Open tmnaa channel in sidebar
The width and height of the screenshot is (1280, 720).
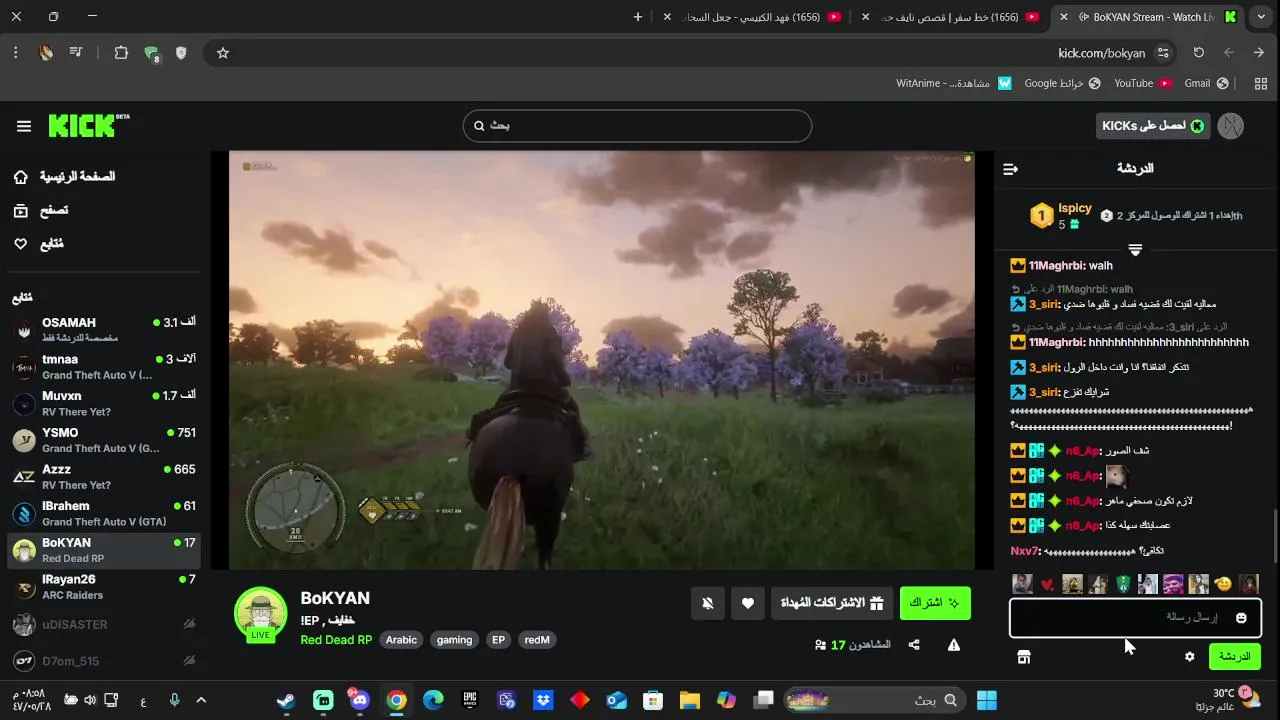(x=104, y=367)
